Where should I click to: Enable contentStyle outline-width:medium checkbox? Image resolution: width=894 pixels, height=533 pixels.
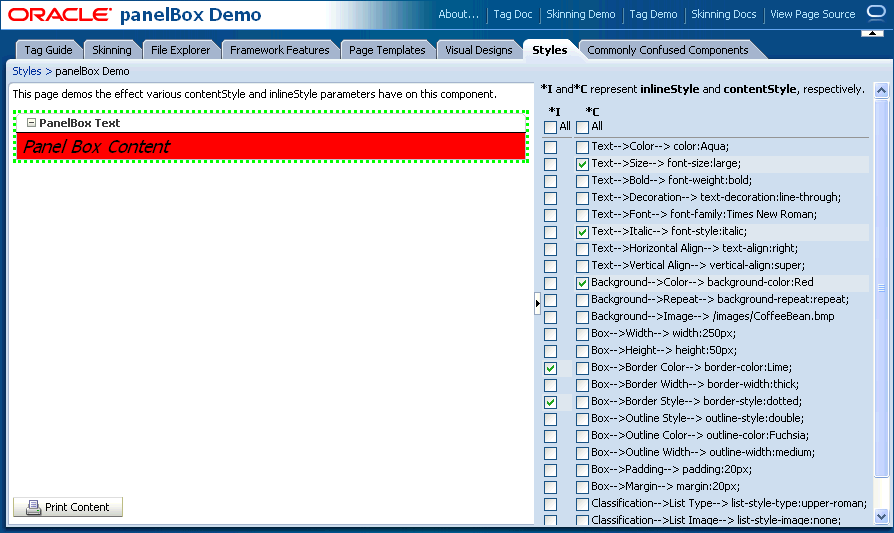pos(582,453)
